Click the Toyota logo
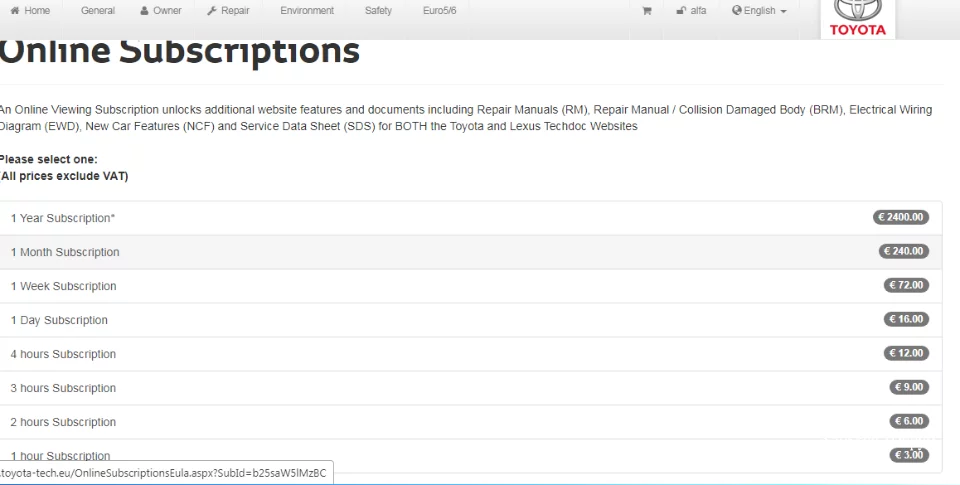Image resolution: width=960 pixels, height=485 pixels. click(858, 19)
